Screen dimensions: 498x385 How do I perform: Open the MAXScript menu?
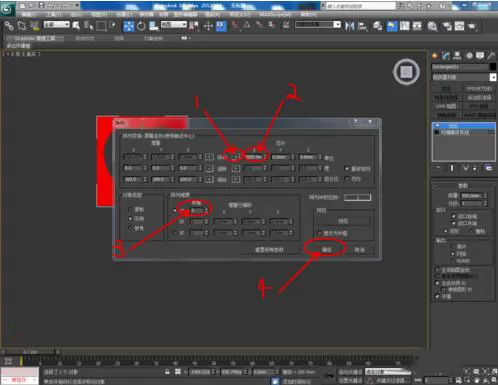tap(275, 14)
